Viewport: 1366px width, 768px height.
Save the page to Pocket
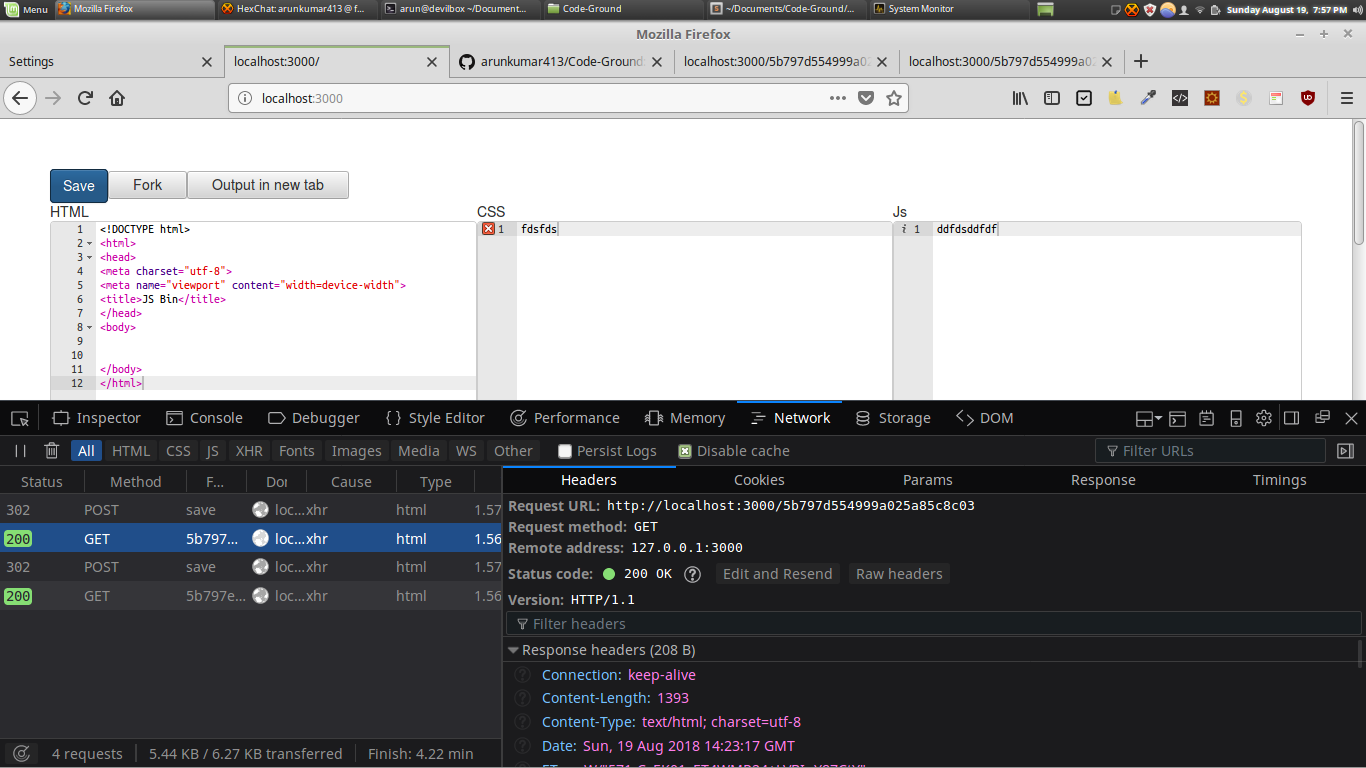(x=866, y=98)
